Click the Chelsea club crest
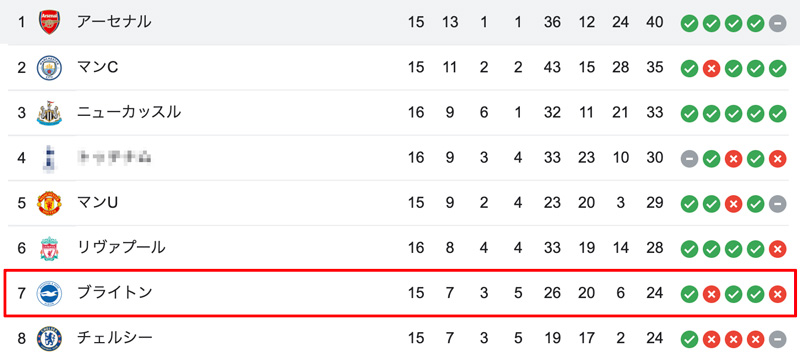This screenshot has height=360, width=800. click(x=49, y=338)
